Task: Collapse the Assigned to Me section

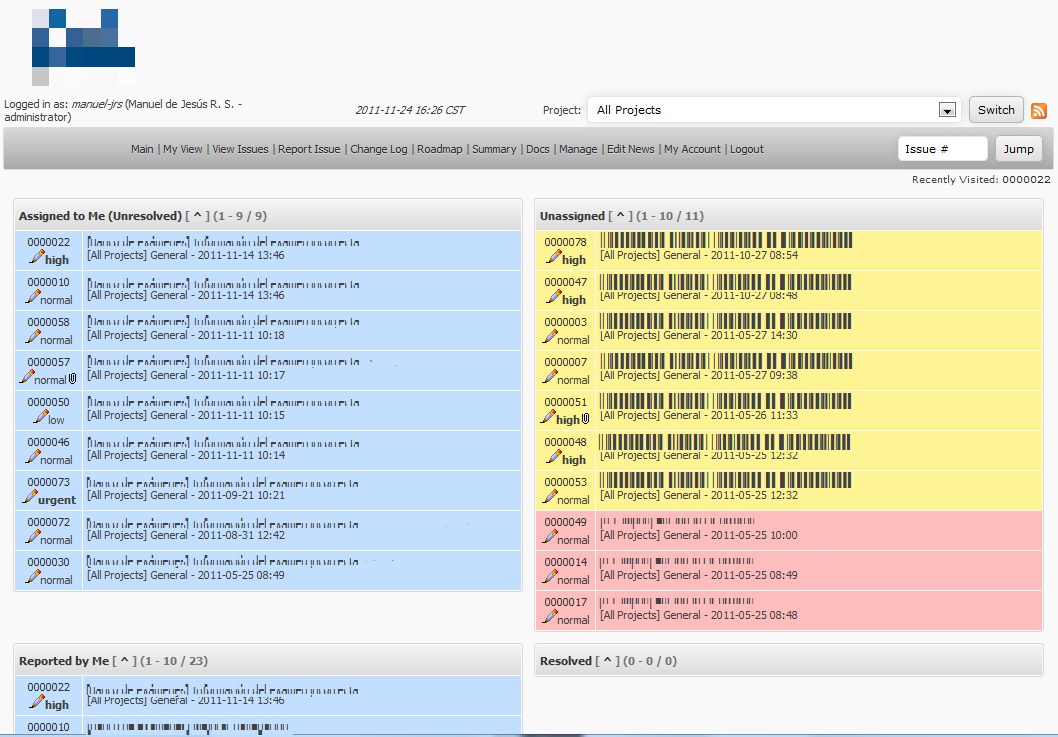Action: click(x=196, y=216)
